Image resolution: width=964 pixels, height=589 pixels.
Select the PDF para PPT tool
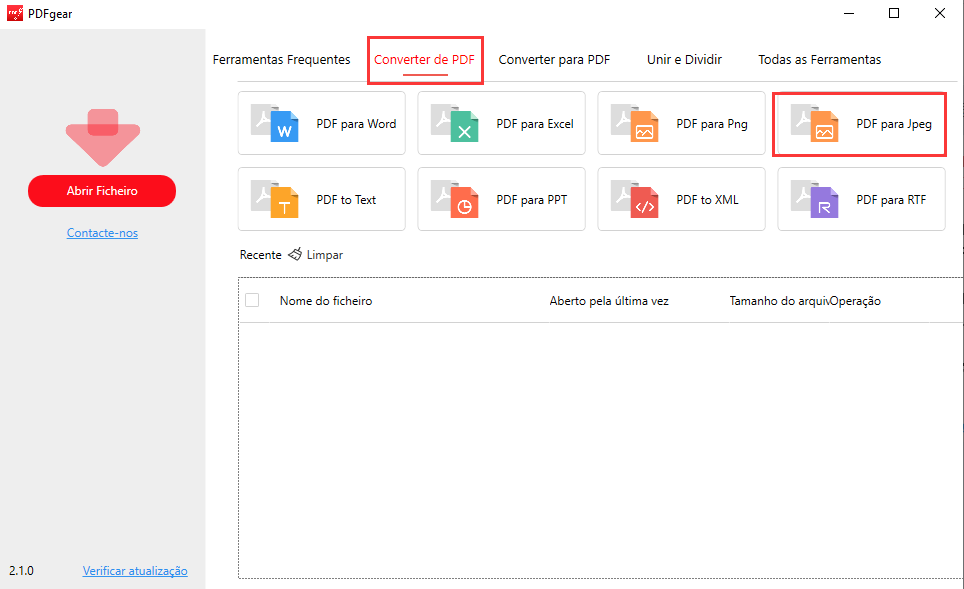point(501,199)
